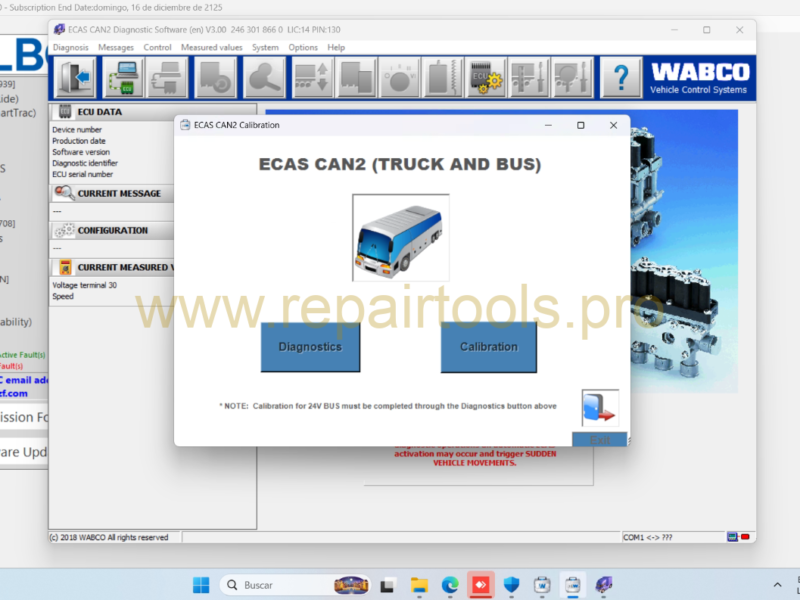Click the lift/lower arrows toolbar icon

pyautogui.click(x=312, y=78)
